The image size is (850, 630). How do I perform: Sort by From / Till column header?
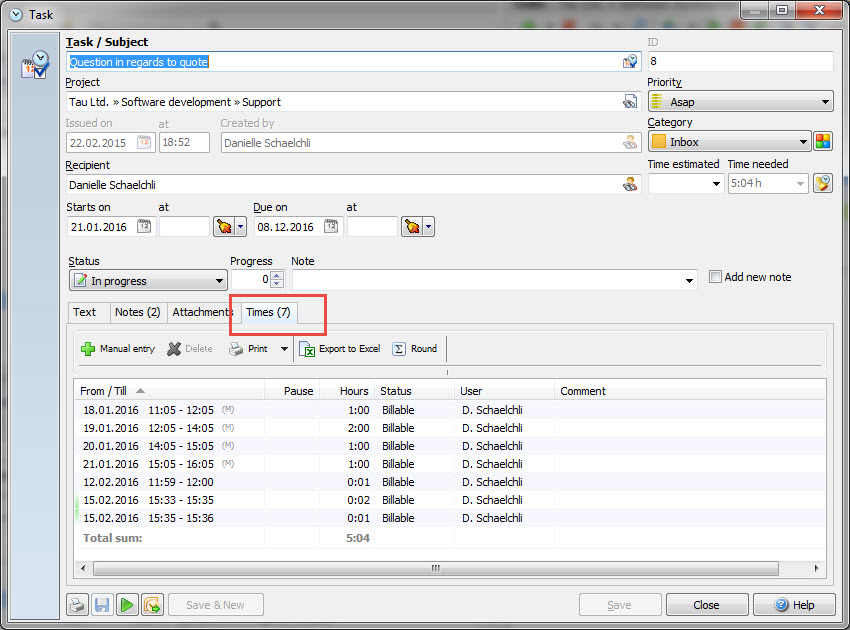[110, 391]
